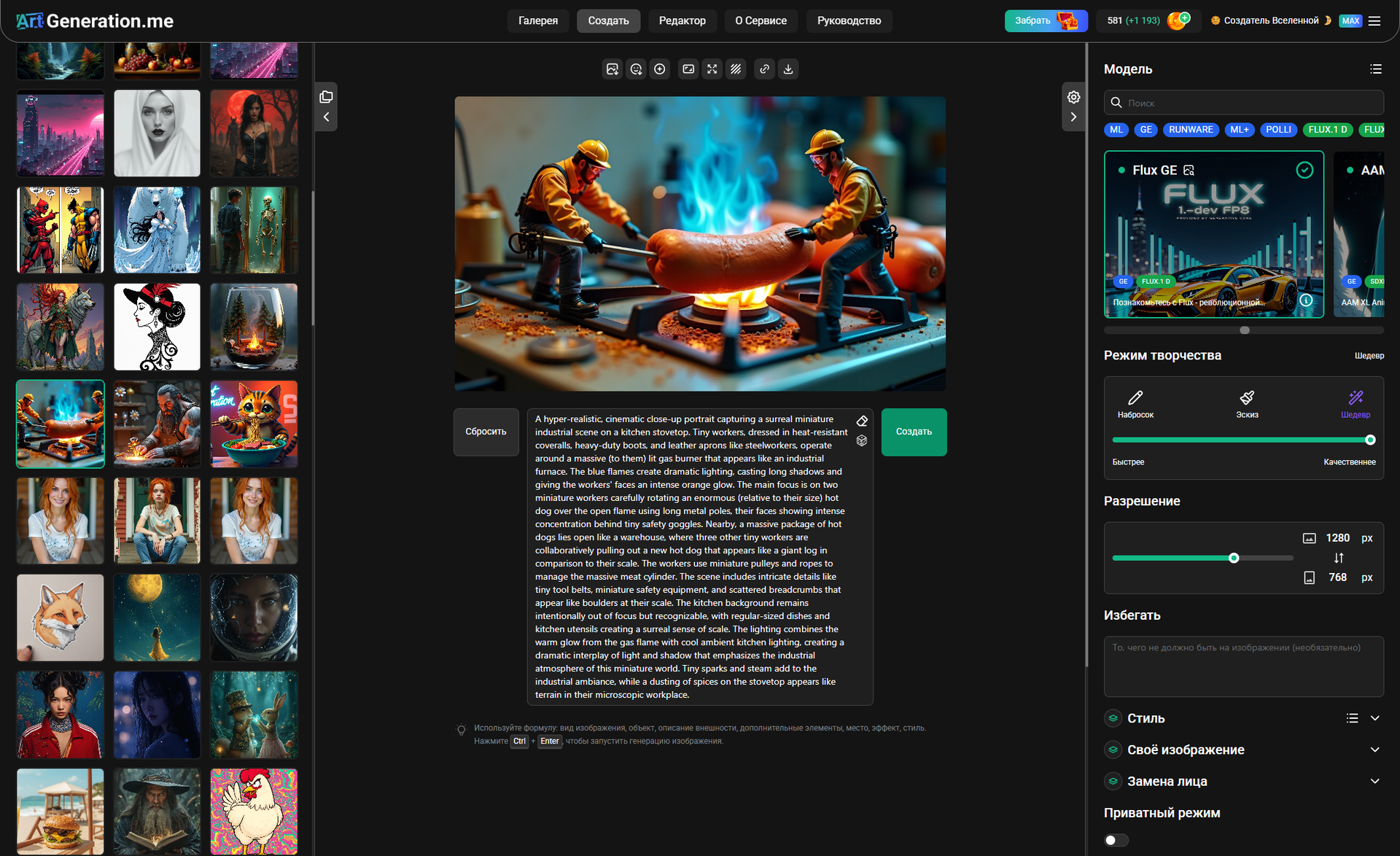
Task: Click the ArtGeneration.me logo
Action: click(95, 21)
